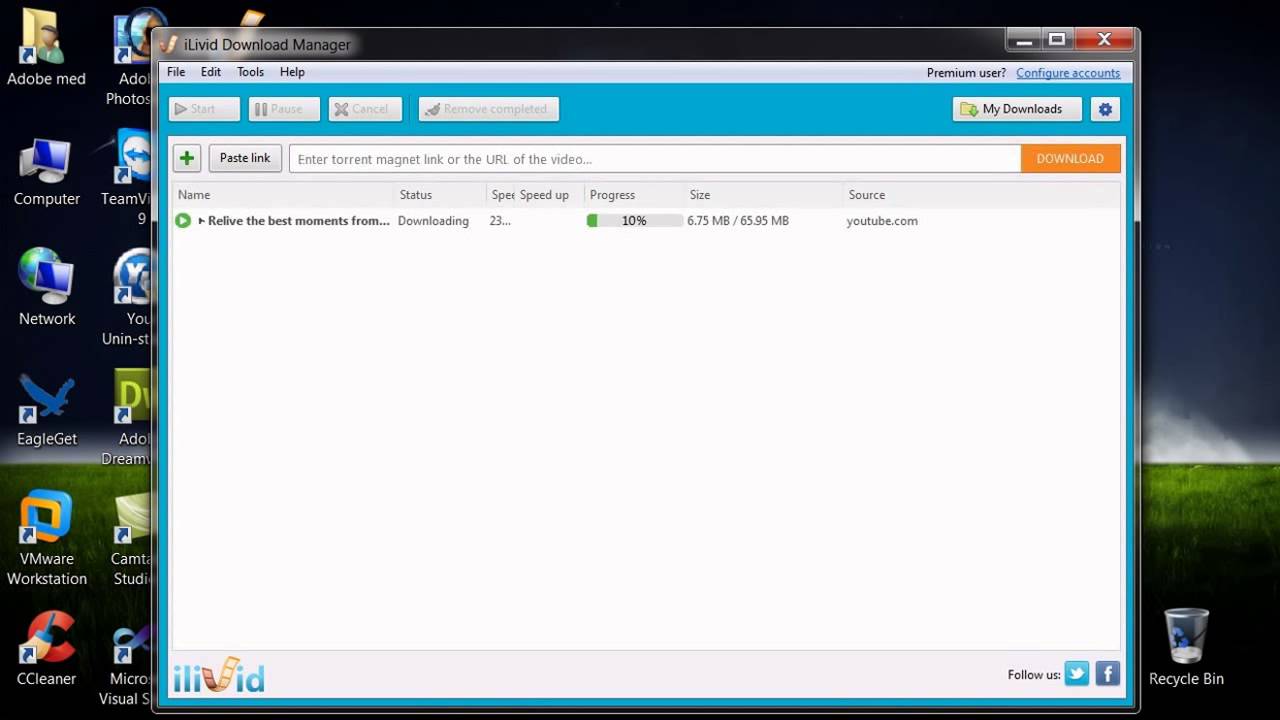1280x720 pixels.
Task: Open the Help menu
Action: coord(292,72)
